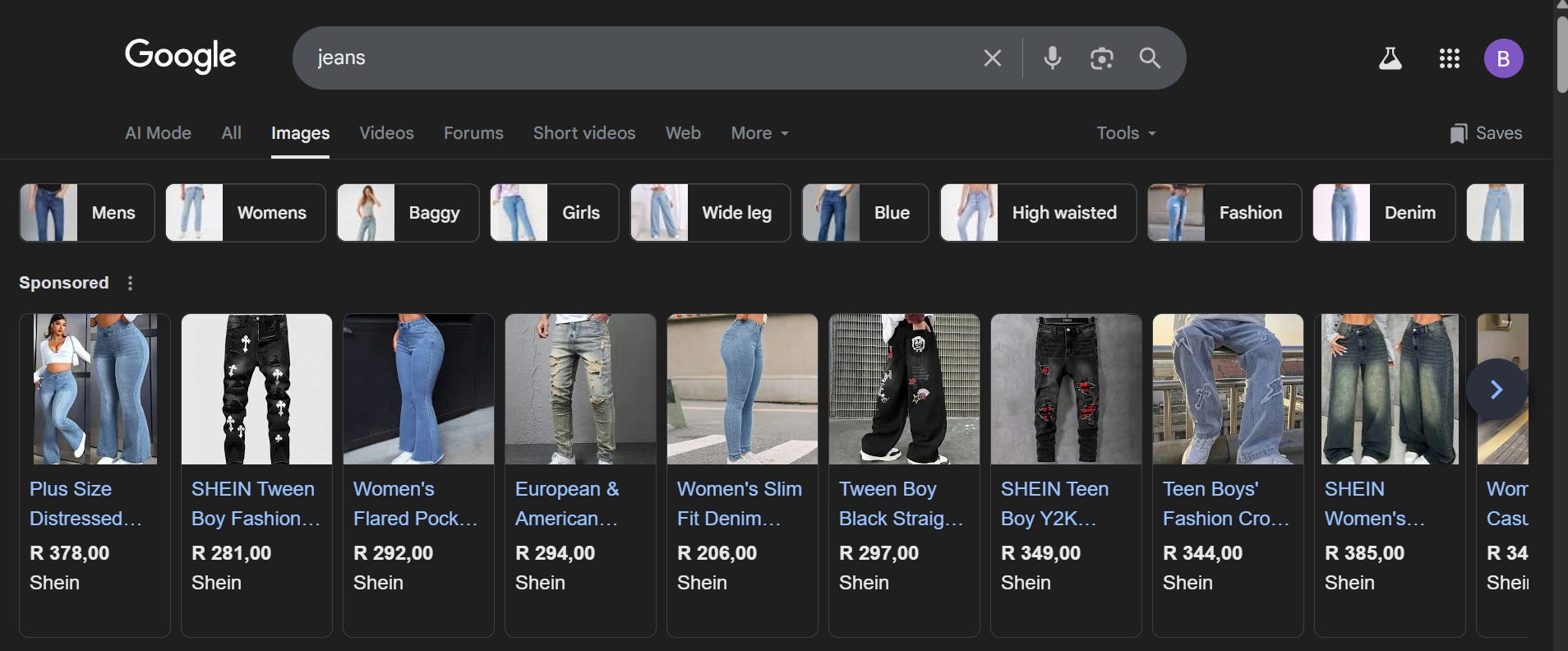Open SHEIN Women's baggy jeans image
The height and width of the screenshot is (651, 1568).
click(x=1390, y=389)
